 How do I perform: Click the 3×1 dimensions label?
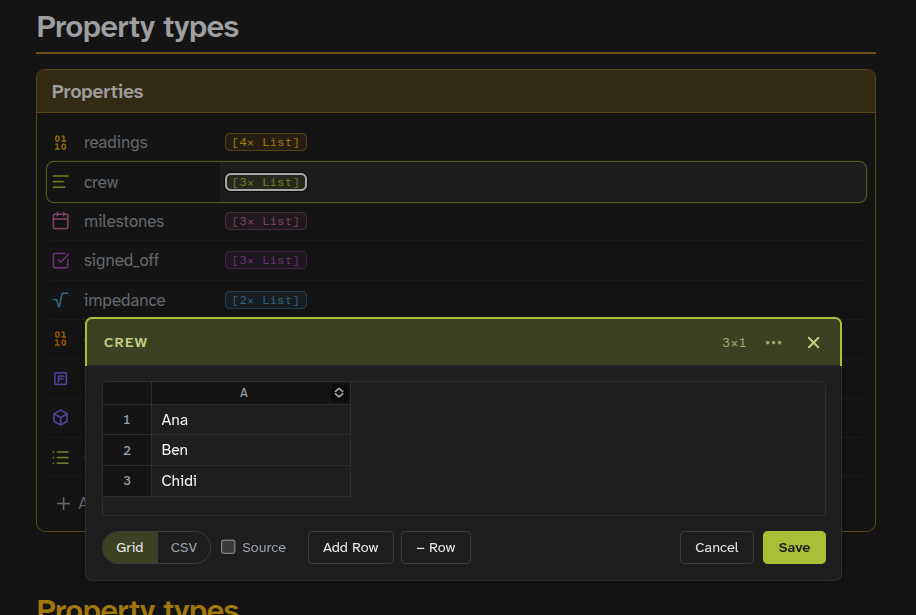point(734,343)
